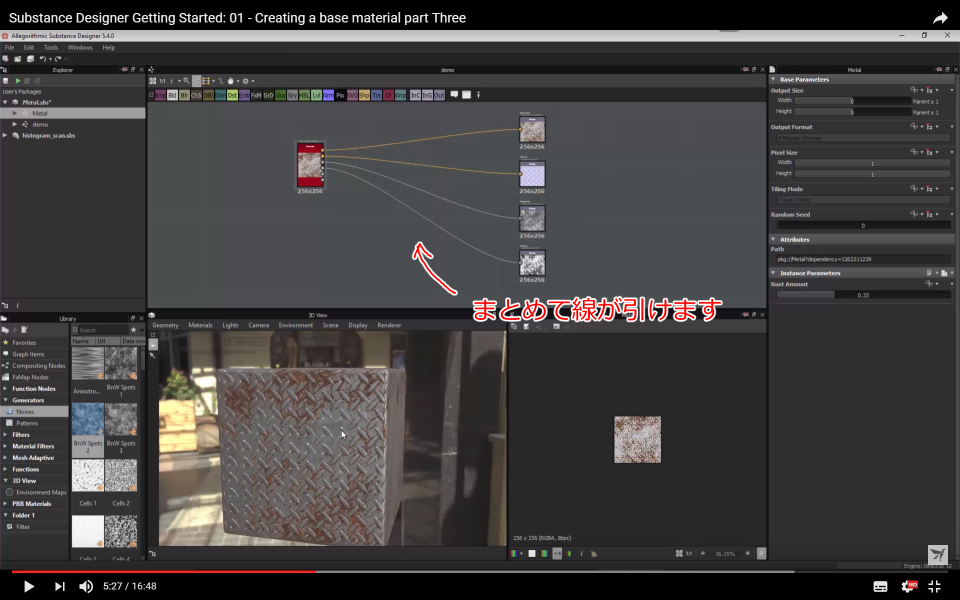960x600 pixels.
Task: Open the Output Format combo box
Action: [863, 138]
